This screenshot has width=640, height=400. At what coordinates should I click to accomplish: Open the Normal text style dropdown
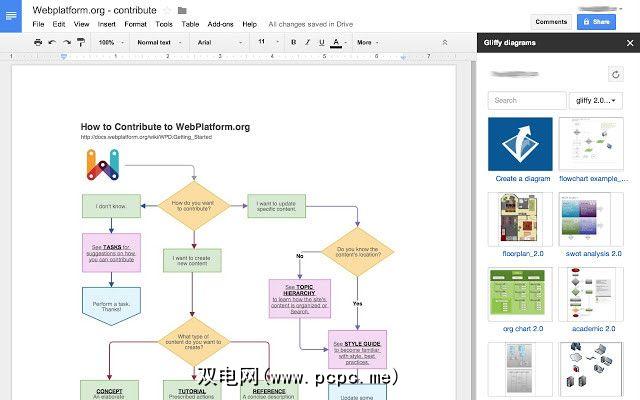[160, 42]
